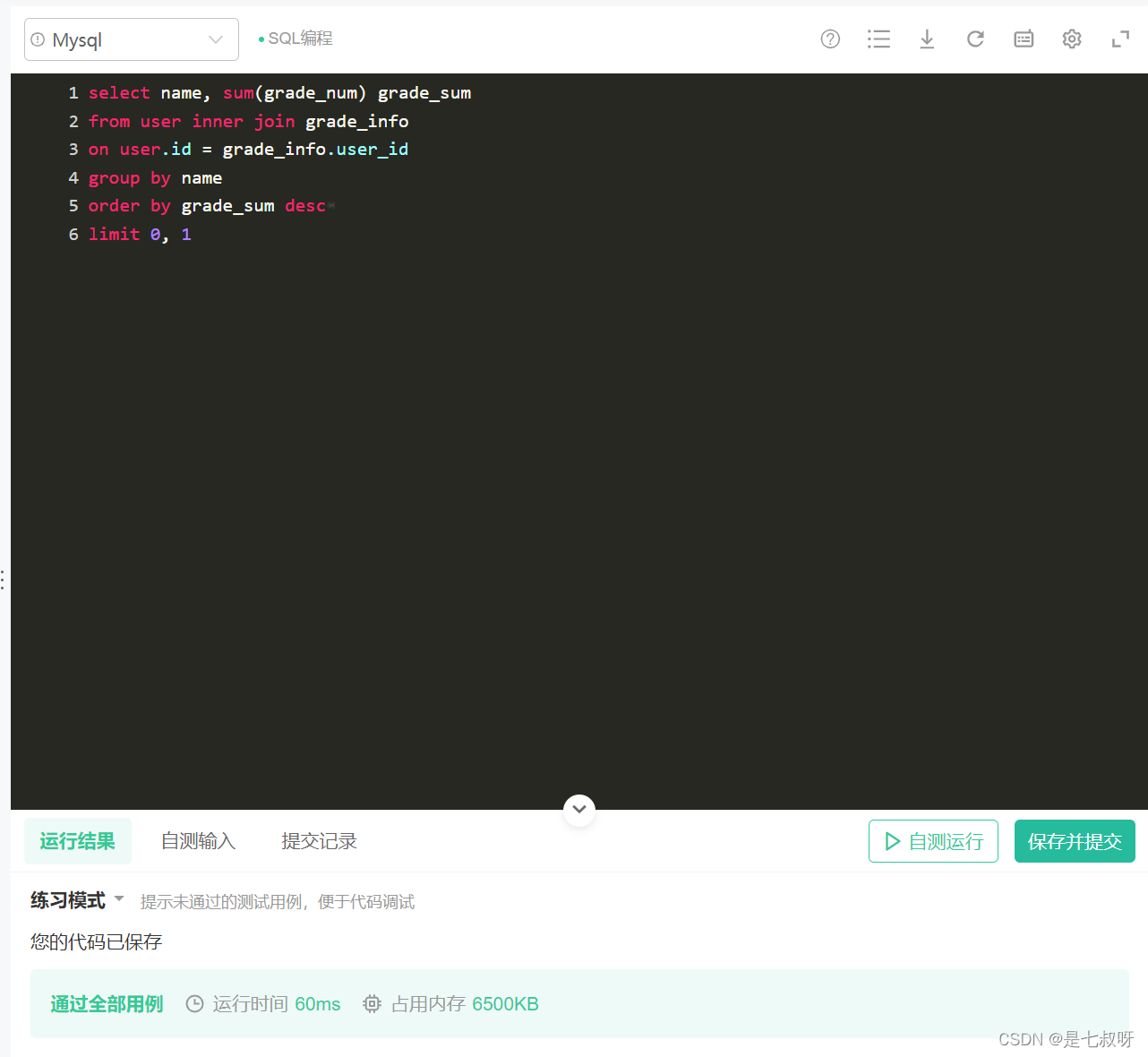Image resolution: width=1148 pixels, height=1057 pixels.
Task: Click the info icon beside Mysql
Action: click(x=38, y=39)
